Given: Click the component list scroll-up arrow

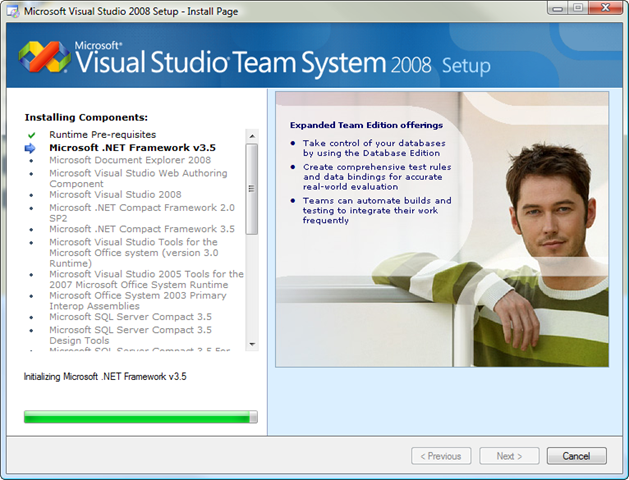Looking at the screenshot, I should pyautogui.click(x=252, y=136).
